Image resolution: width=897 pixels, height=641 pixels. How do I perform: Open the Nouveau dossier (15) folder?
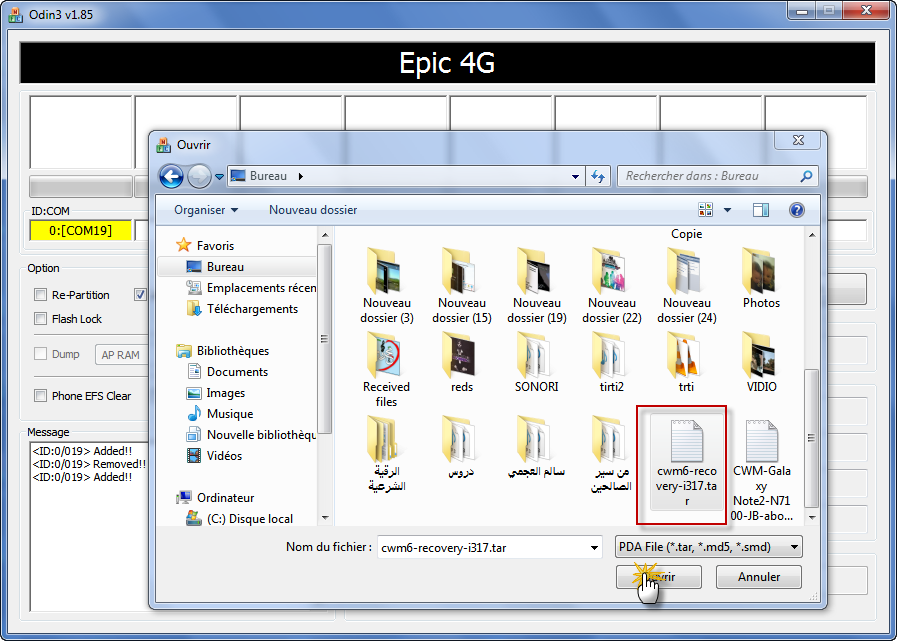click(x=462, y=284)
